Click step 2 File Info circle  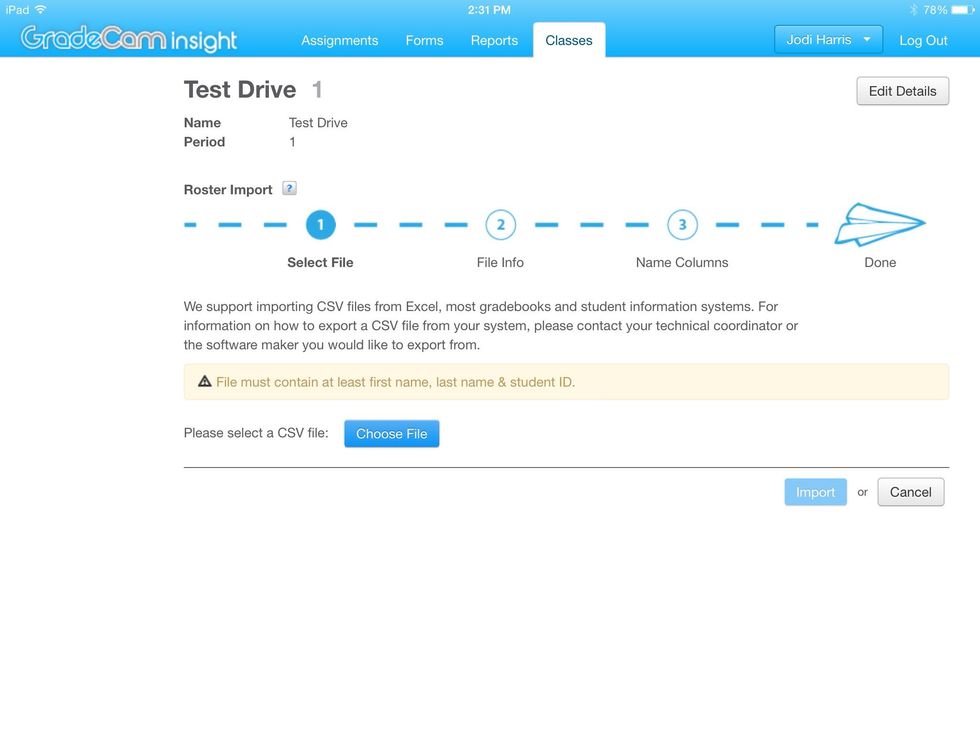coord(500,224)
